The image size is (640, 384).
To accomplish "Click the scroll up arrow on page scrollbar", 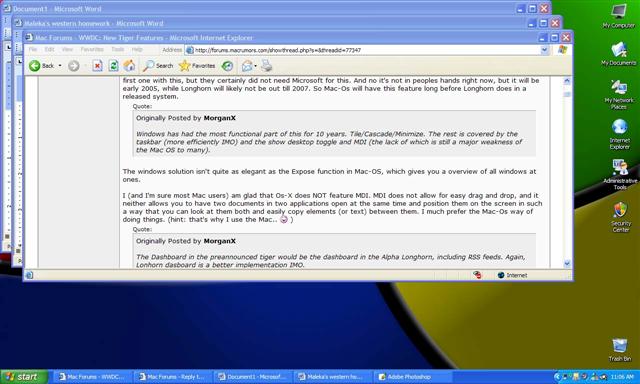I will point(567,80).
